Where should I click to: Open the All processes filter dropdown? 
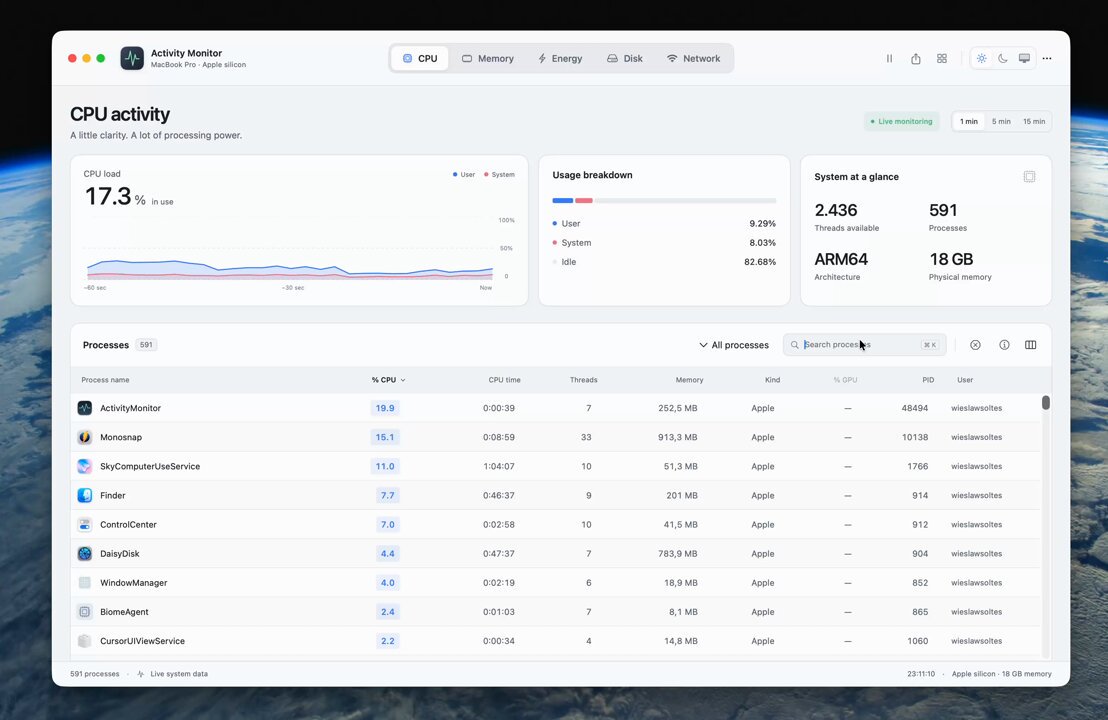pos(733,345)
